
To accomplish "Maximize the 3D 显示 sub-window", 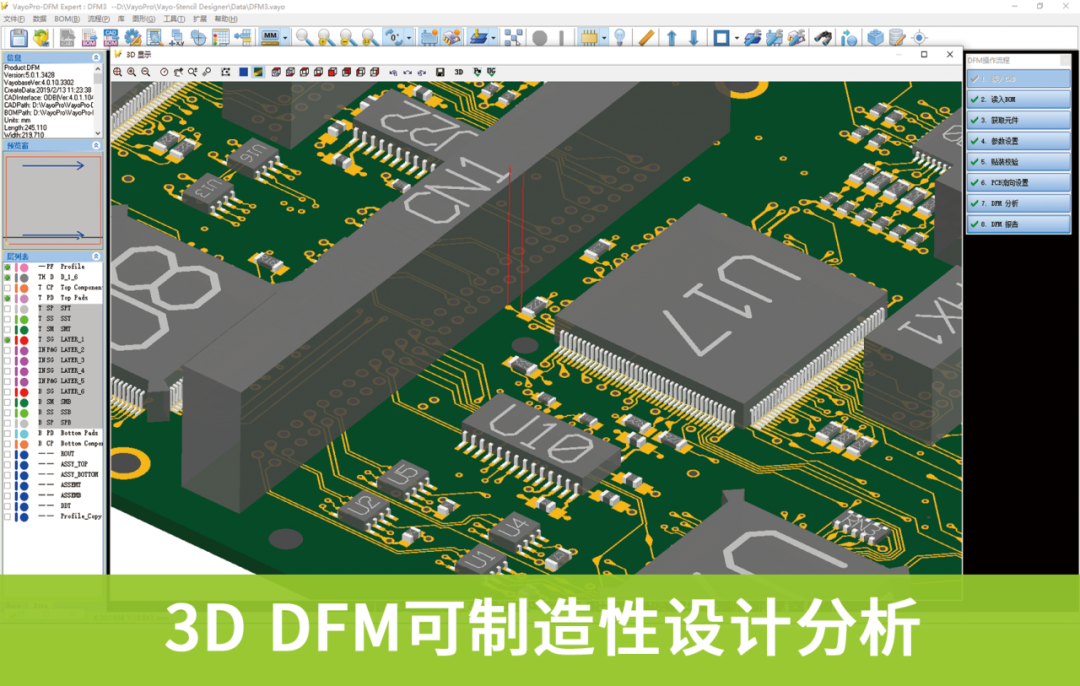I will (x=924, y=54).
